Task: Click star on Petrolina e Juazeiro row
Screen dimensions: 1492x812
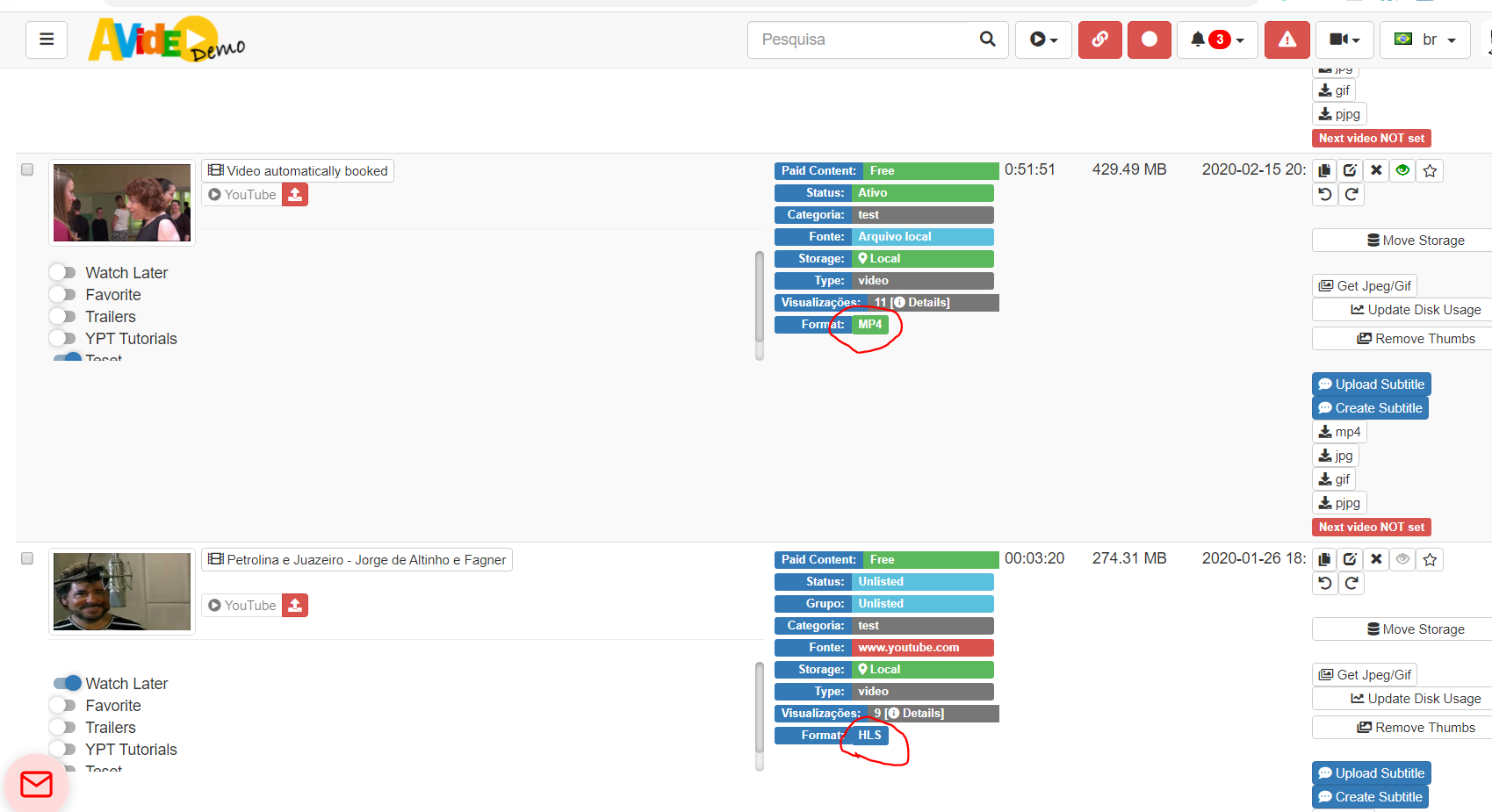Action: click(1430, 559)
